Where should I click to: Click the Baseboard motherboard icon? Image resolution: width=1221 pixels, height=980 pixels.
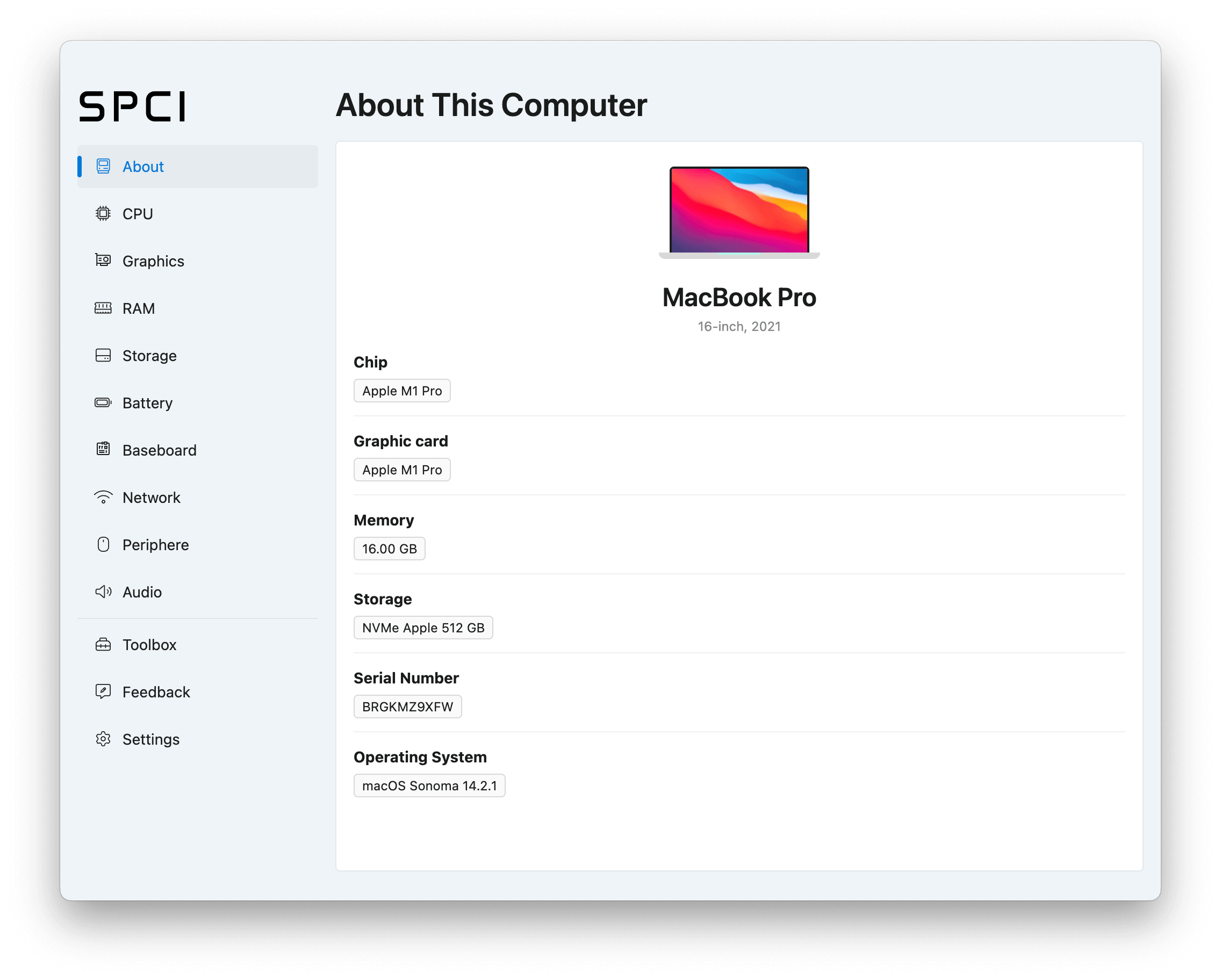tap(103, 450)
